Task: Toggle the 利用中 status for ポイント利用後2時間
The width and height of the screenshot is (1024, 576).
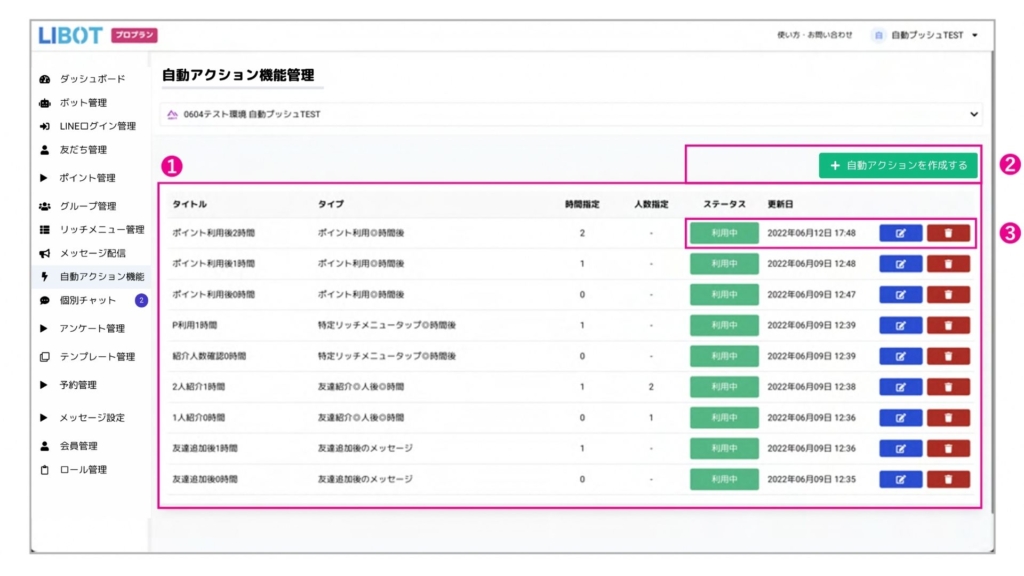Action: [724, 233]
